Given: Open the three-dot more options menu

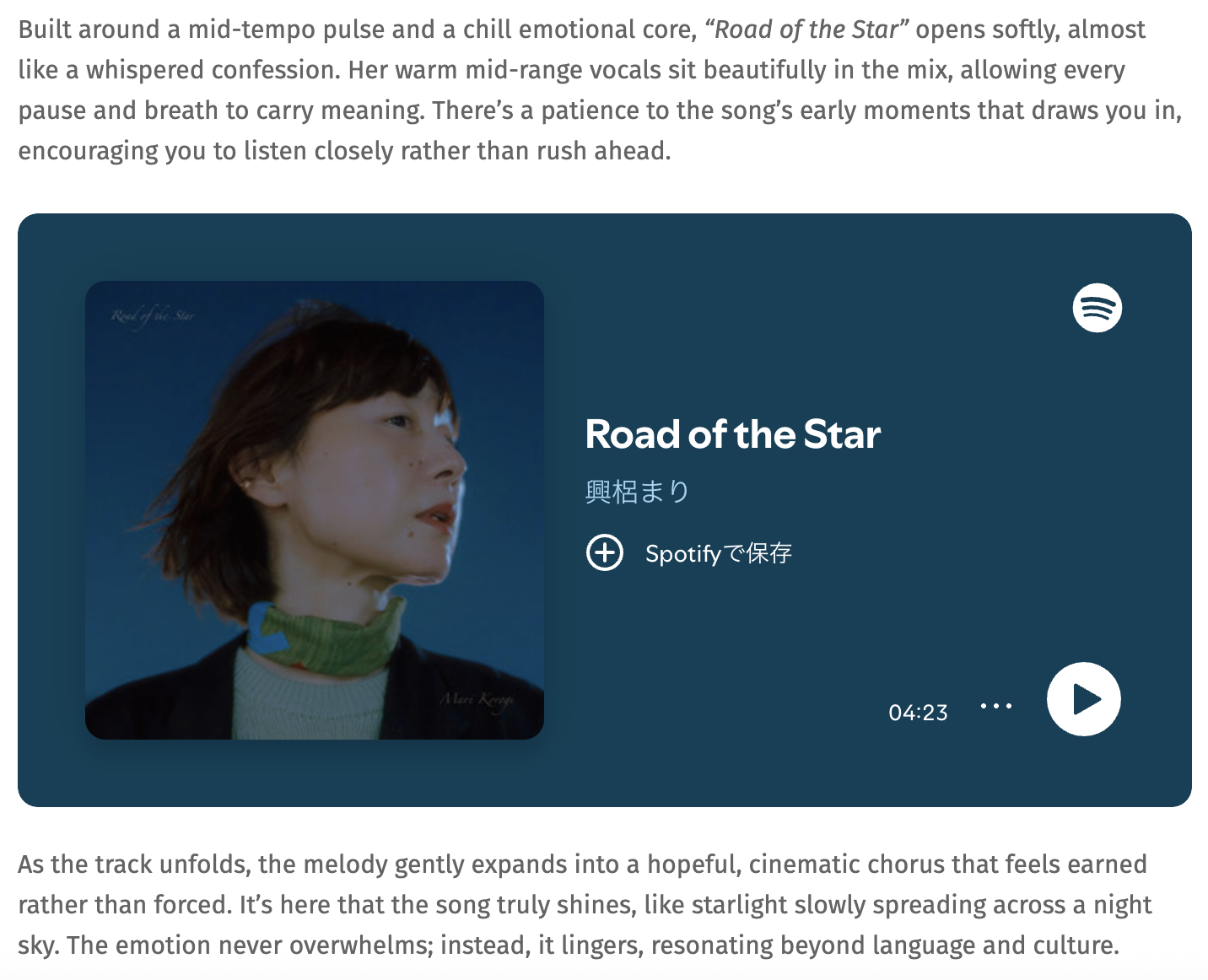Looking at the screenshot, I should tap(995, 706).
